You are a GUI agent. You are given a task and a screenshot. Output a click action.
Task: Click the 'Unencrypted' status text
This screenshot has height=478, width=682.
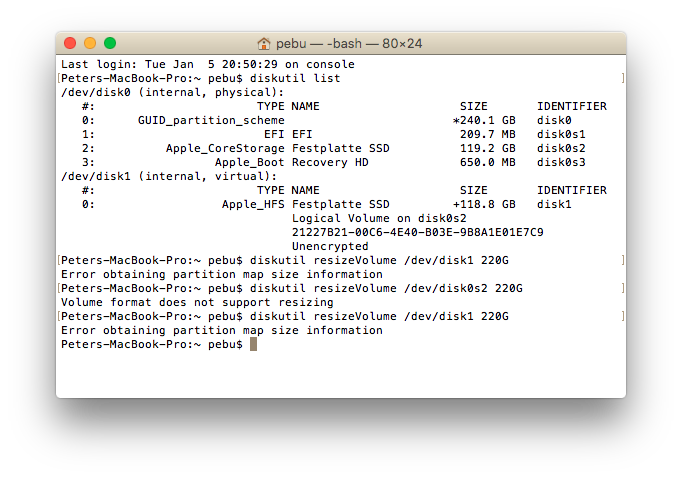point(330,246)
